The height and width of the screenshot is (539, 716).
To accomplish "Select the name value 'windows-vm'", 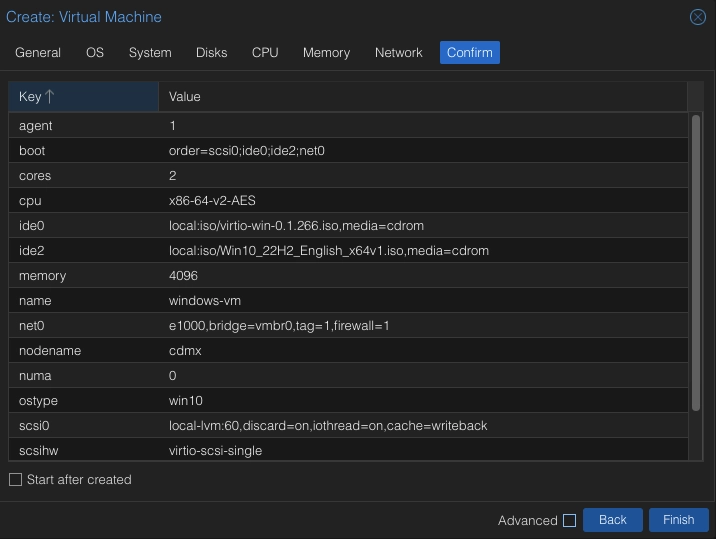I will click(205, 301).
